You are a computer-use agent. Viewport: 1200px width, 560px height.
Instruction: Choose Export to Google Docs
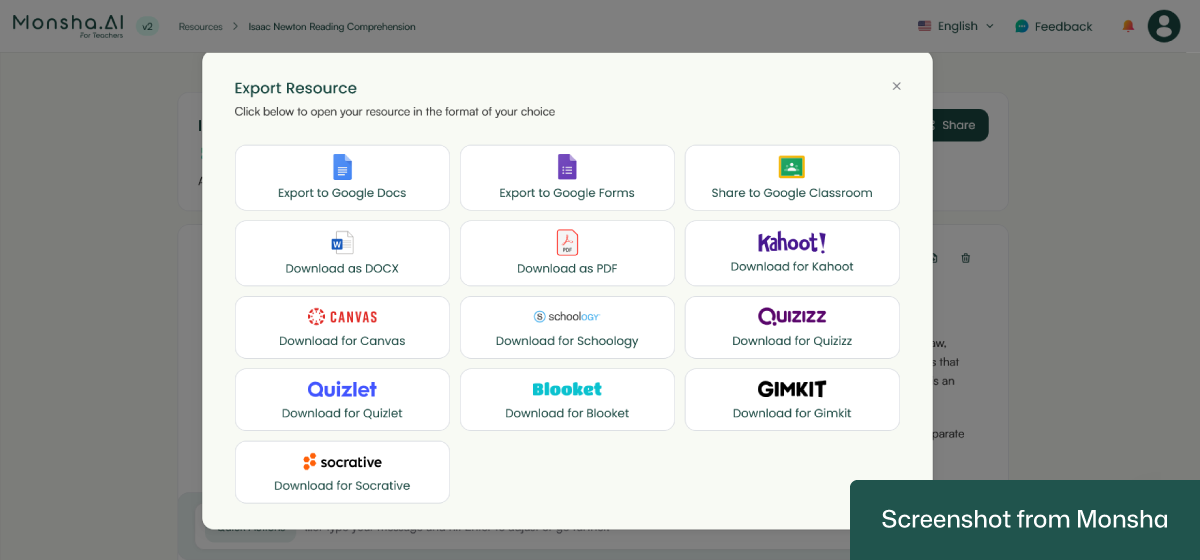pos(342,178)
